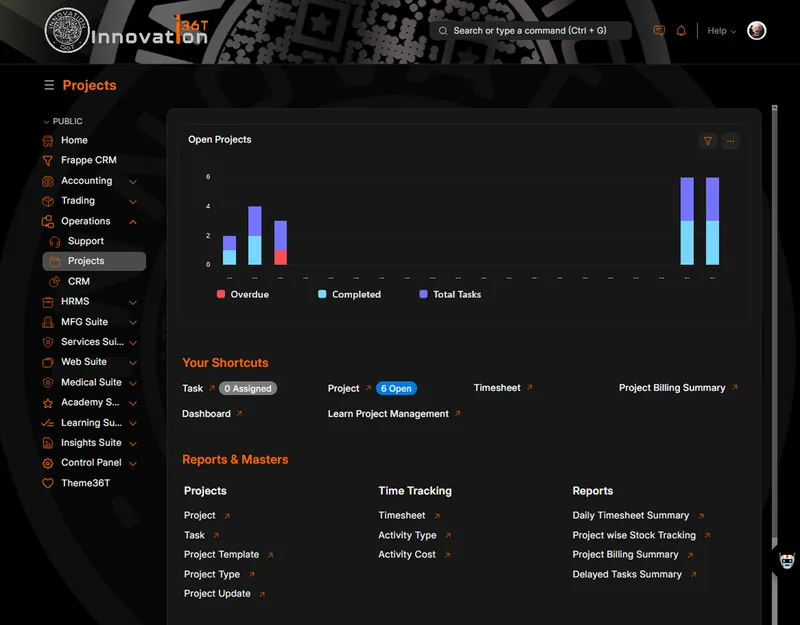Click the Theme36T heart icon

point(48,483)
